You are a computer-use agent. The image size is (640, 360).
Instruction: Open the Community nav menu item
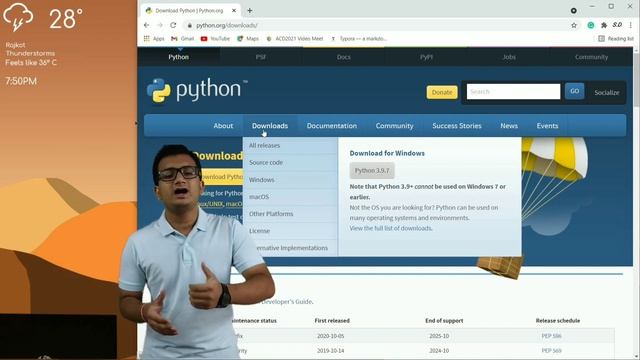pyautogui.click(x=394, y=126)
